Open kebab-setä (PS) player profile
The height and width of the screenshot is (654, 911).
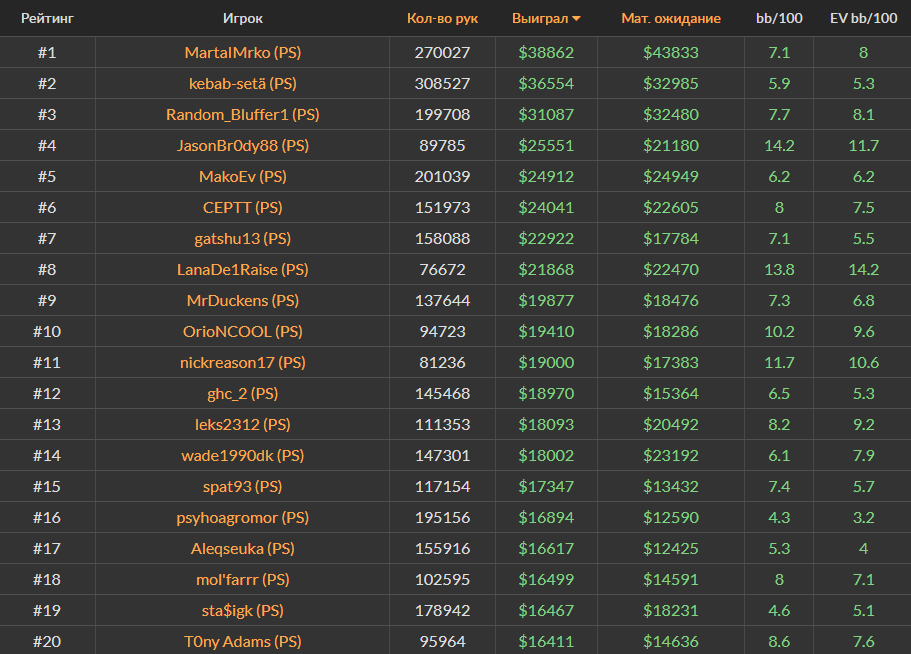click(x=243, y=83)
